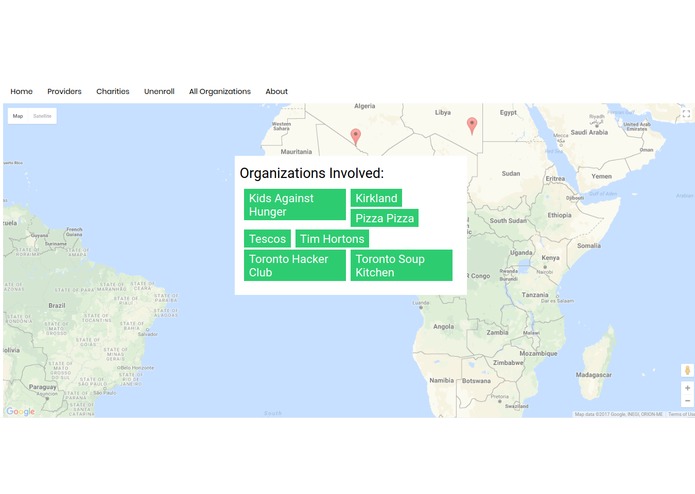This screenshot has height=494, width=695.
Task: Click the Yemen map label
Action: pos(601,176)
